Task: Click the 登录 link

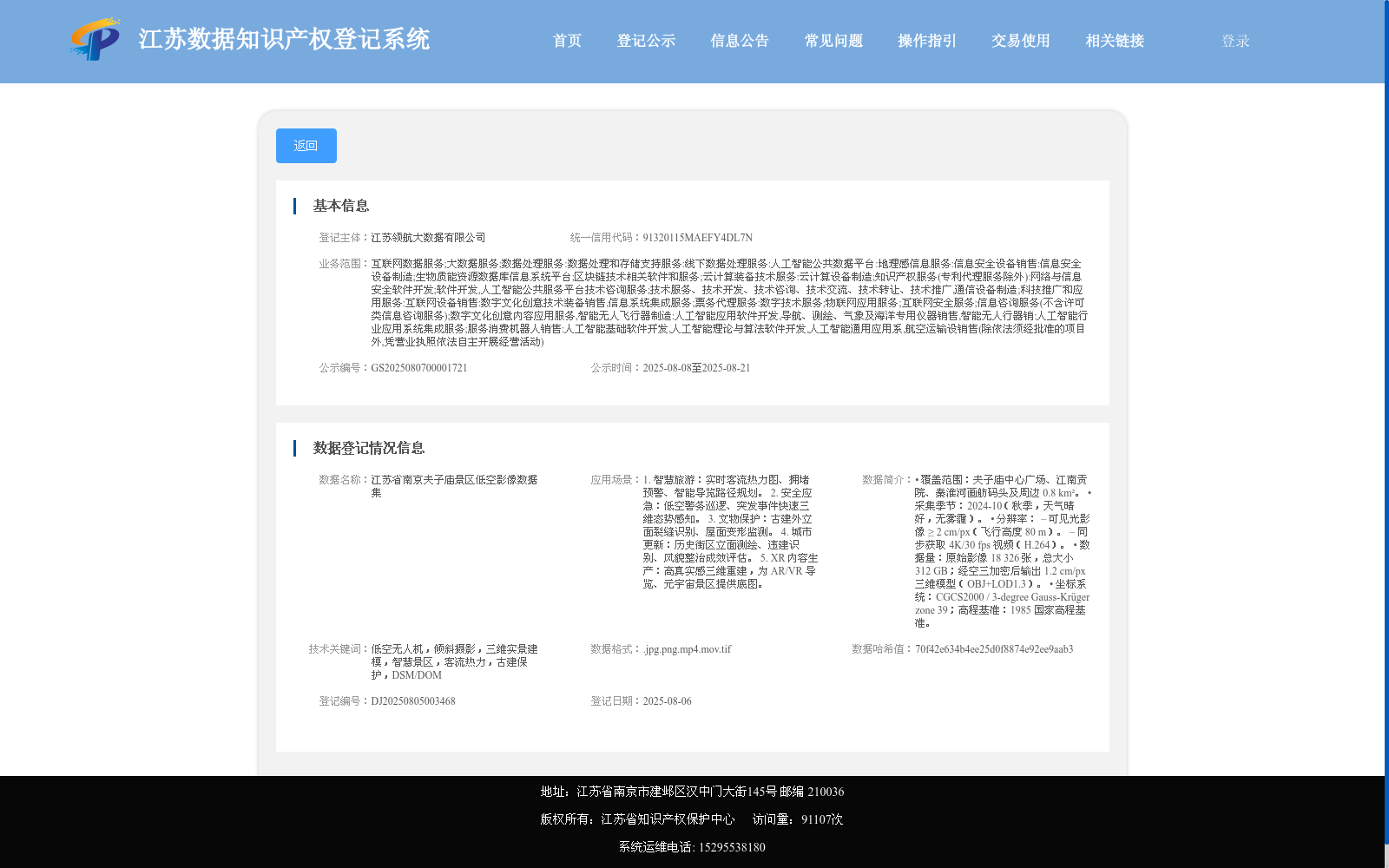Action: tap(1235, 41)
